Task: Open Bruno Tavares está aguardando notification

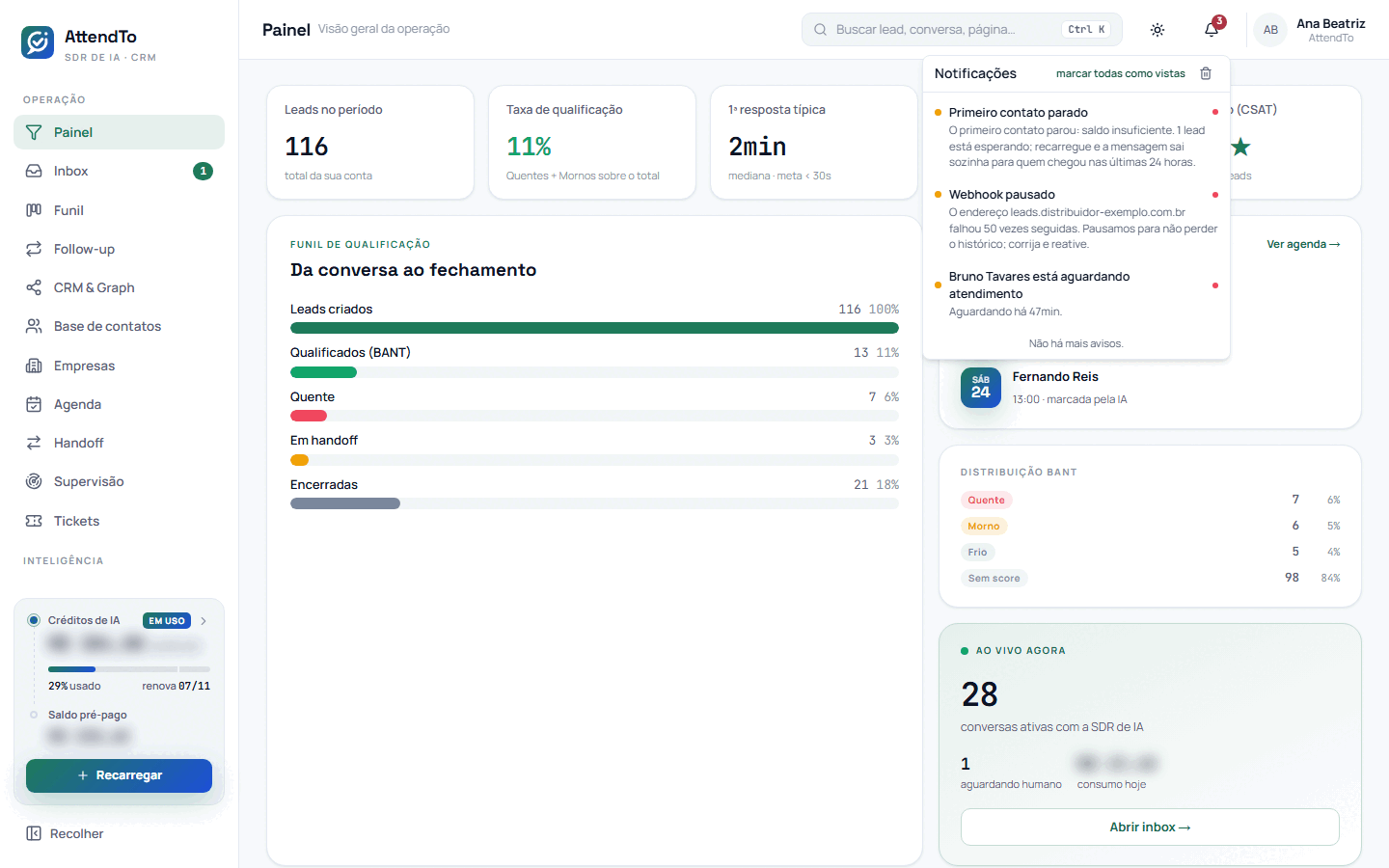Action: (1076, 293)
